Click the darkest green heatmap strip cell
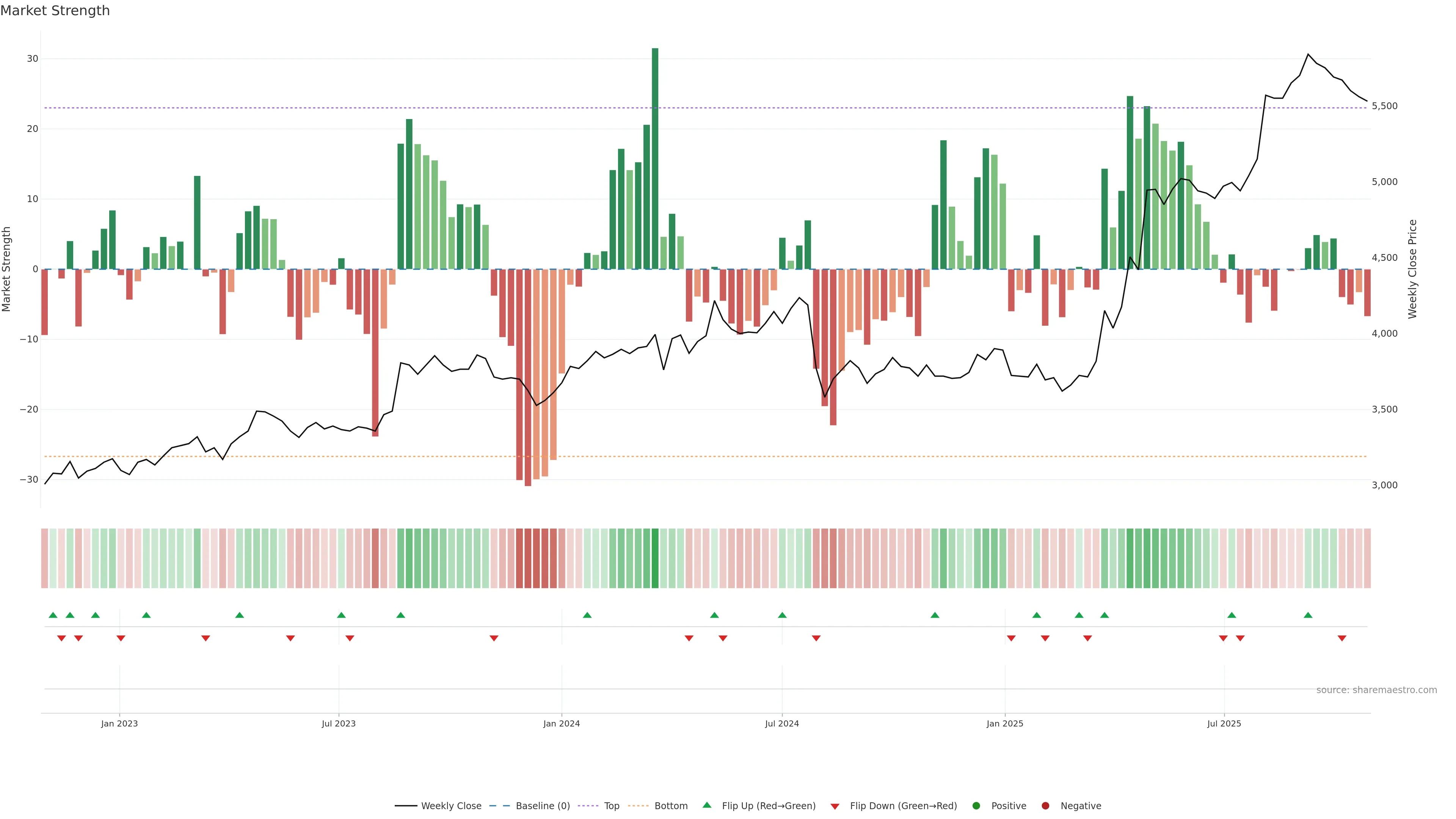 click(655, 559)
